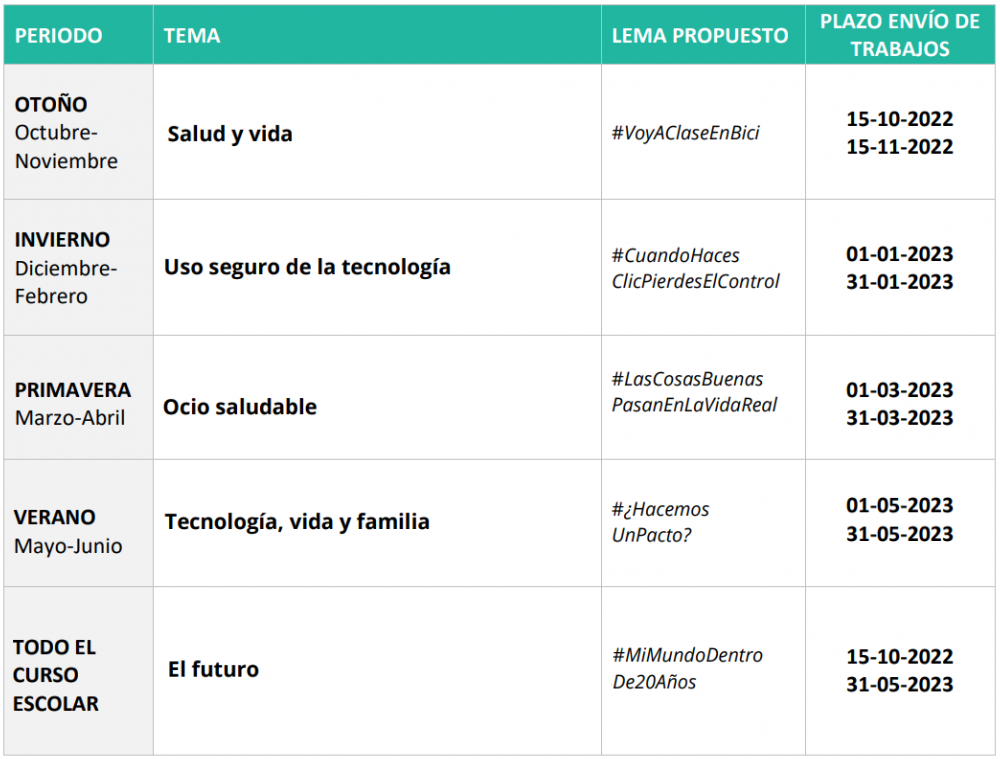The image size is (1000, 759).
Task: Click the 15-11-2022 deadline date
Action: [900, 147]
